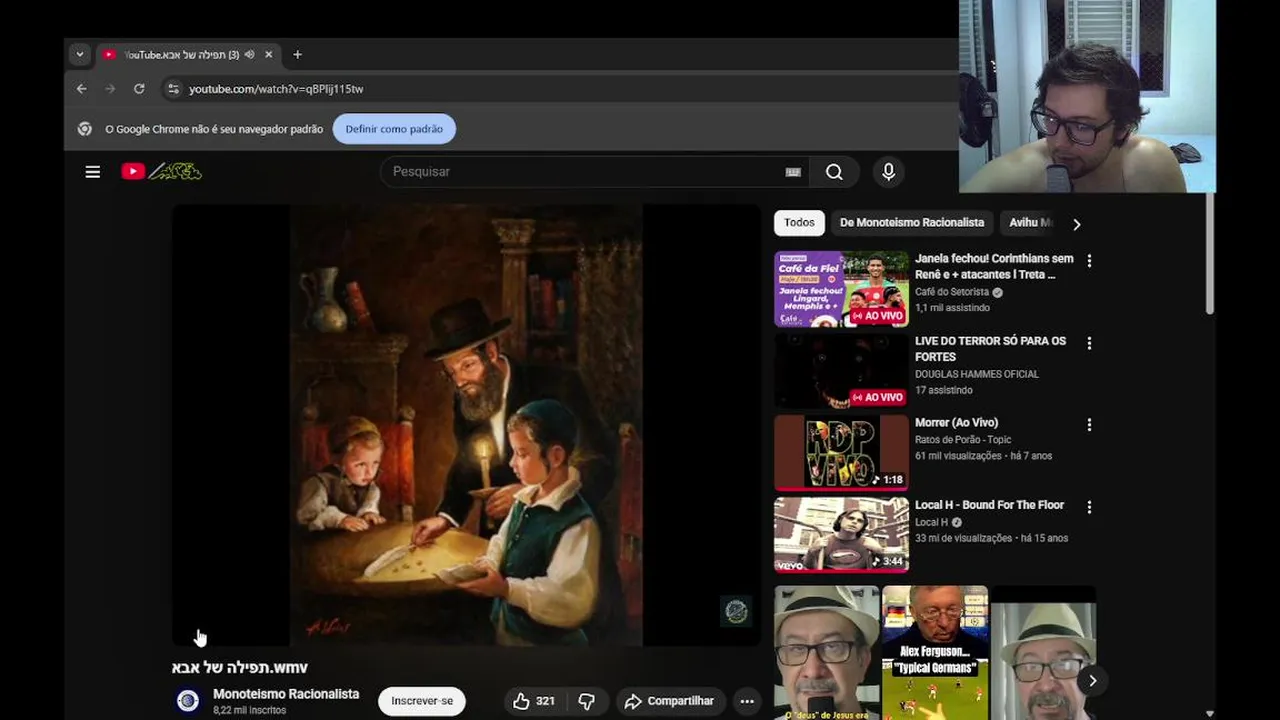Screen dimensions: 1280x720
Task: Click the search magnifier button
Action: tap(834, 172)
